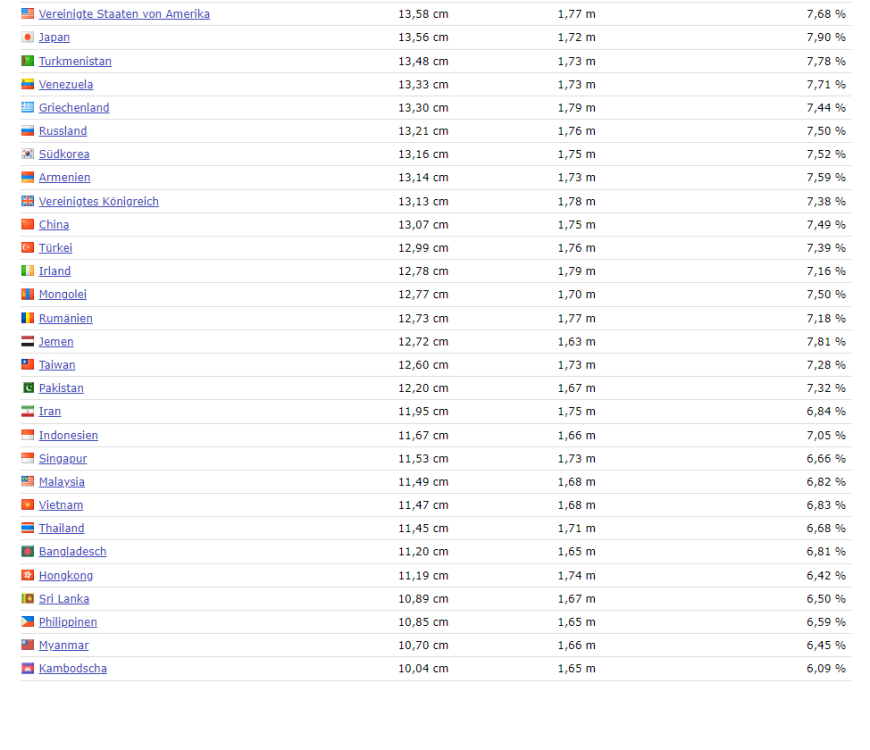
Task: Open the Indonesien country link
Action: point(68,435)
